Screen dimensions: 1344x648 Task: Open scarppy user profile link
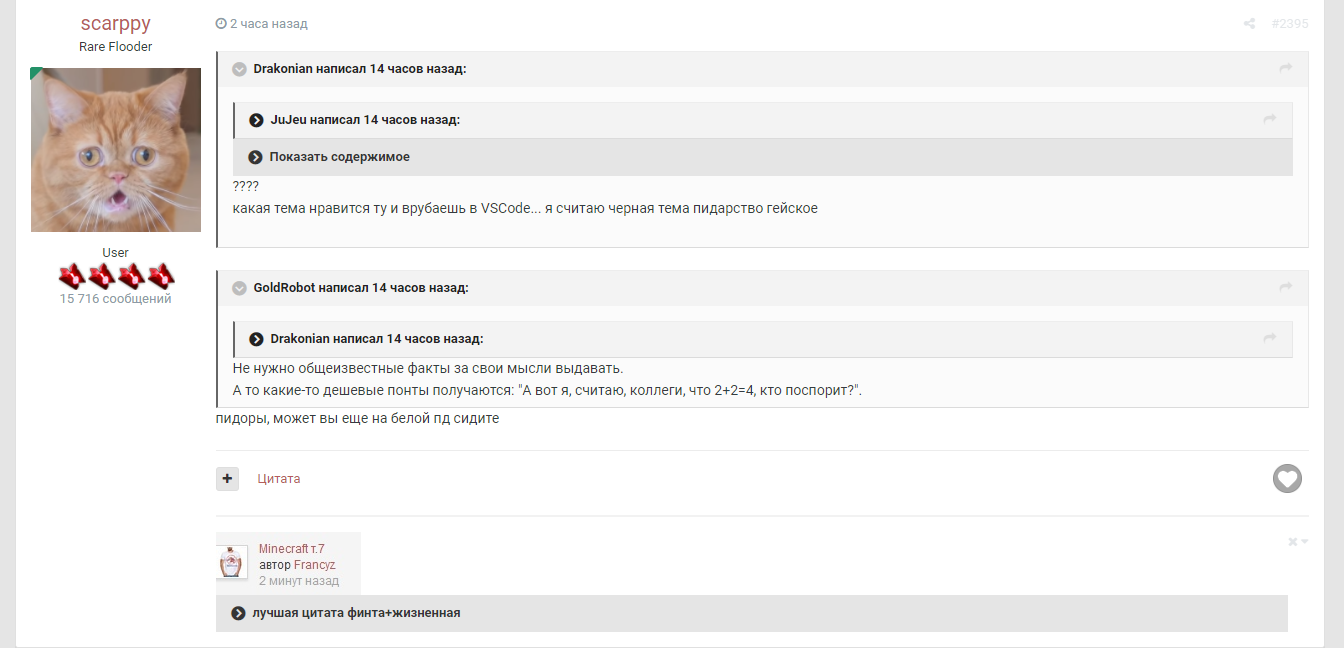tap(116, 24)
